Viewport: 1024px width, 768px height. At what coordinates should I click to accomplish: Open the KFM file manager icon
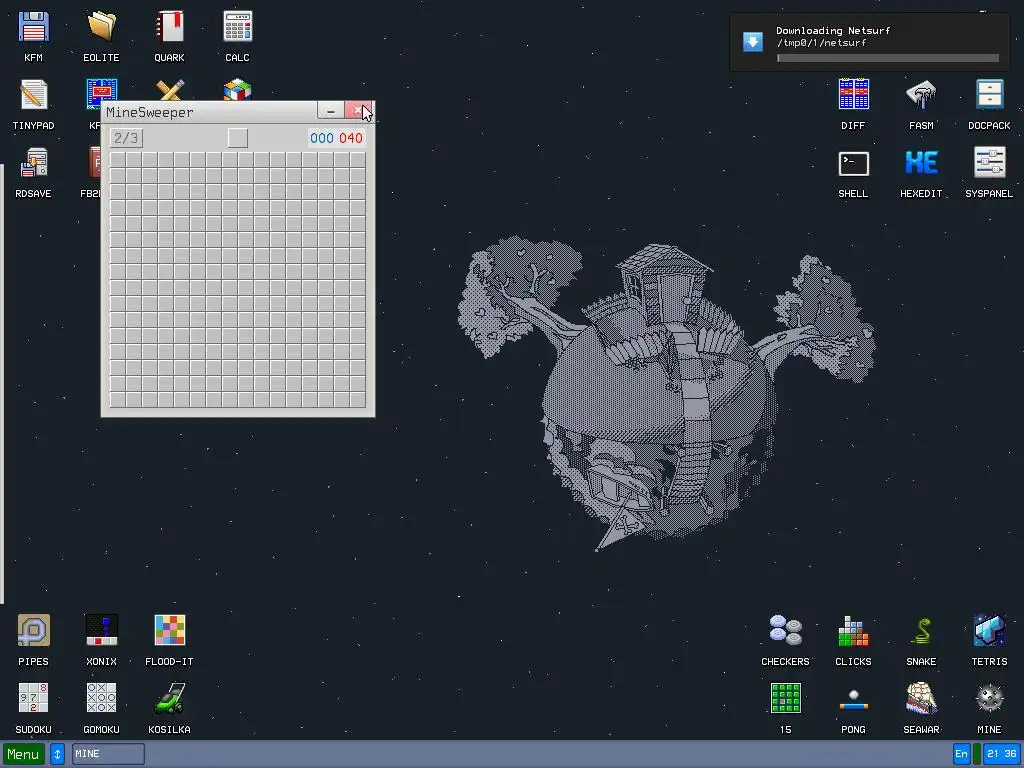tap(33, 27)
